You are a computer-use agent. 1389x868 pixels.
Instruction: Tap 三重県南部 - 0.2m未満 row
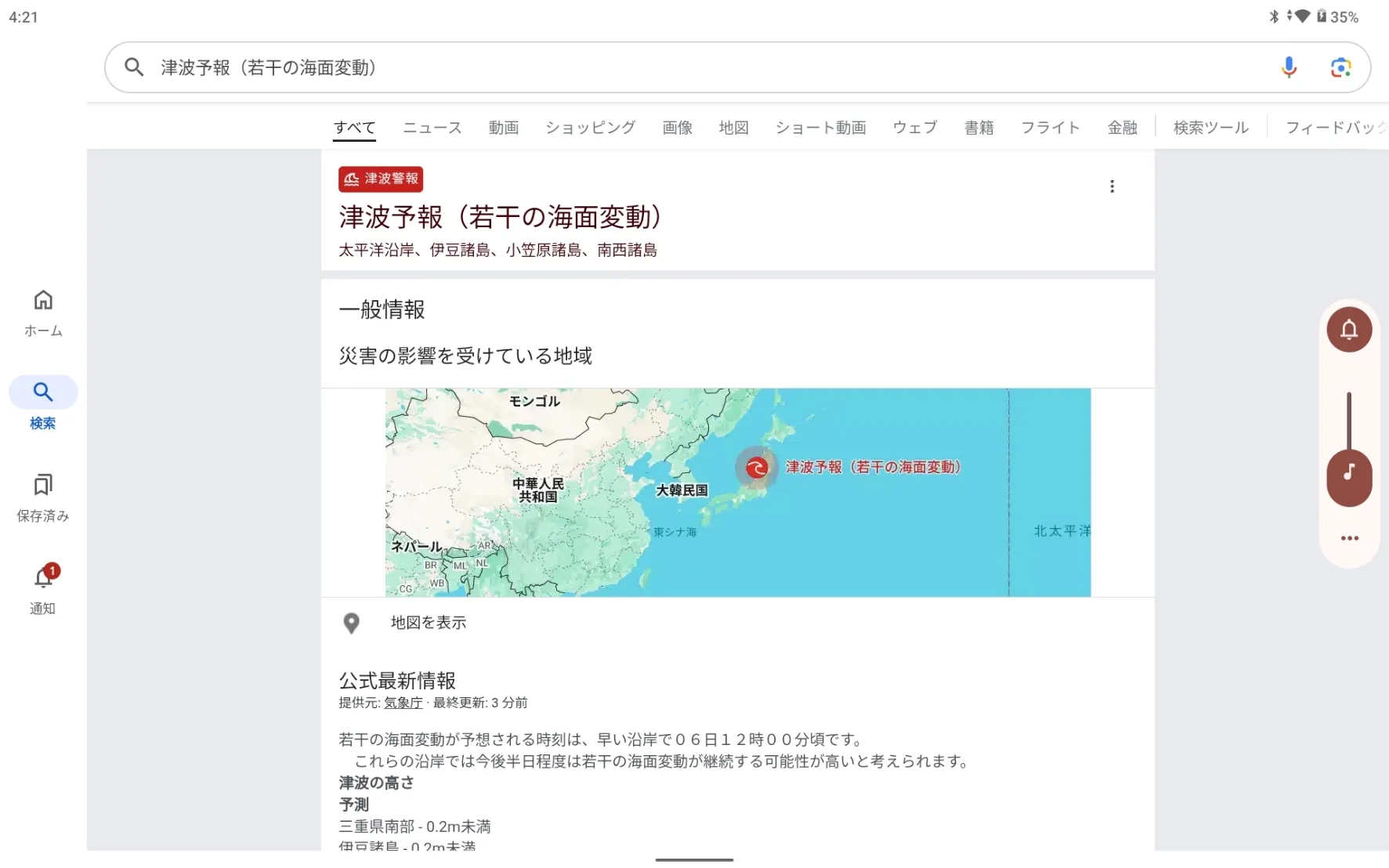[x=414, y=826]
